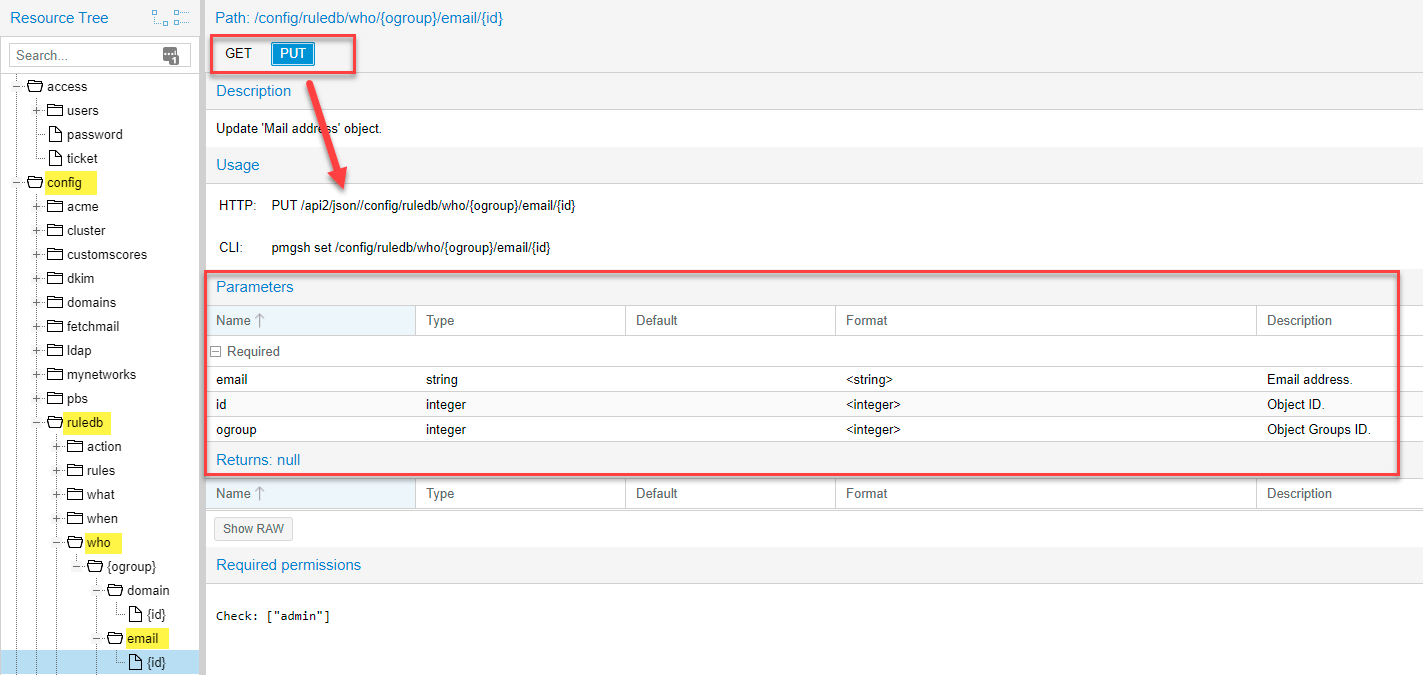Screen dimensions: 1423x675
Task: Expand the acme tree node
Action: tap(37, 206)
